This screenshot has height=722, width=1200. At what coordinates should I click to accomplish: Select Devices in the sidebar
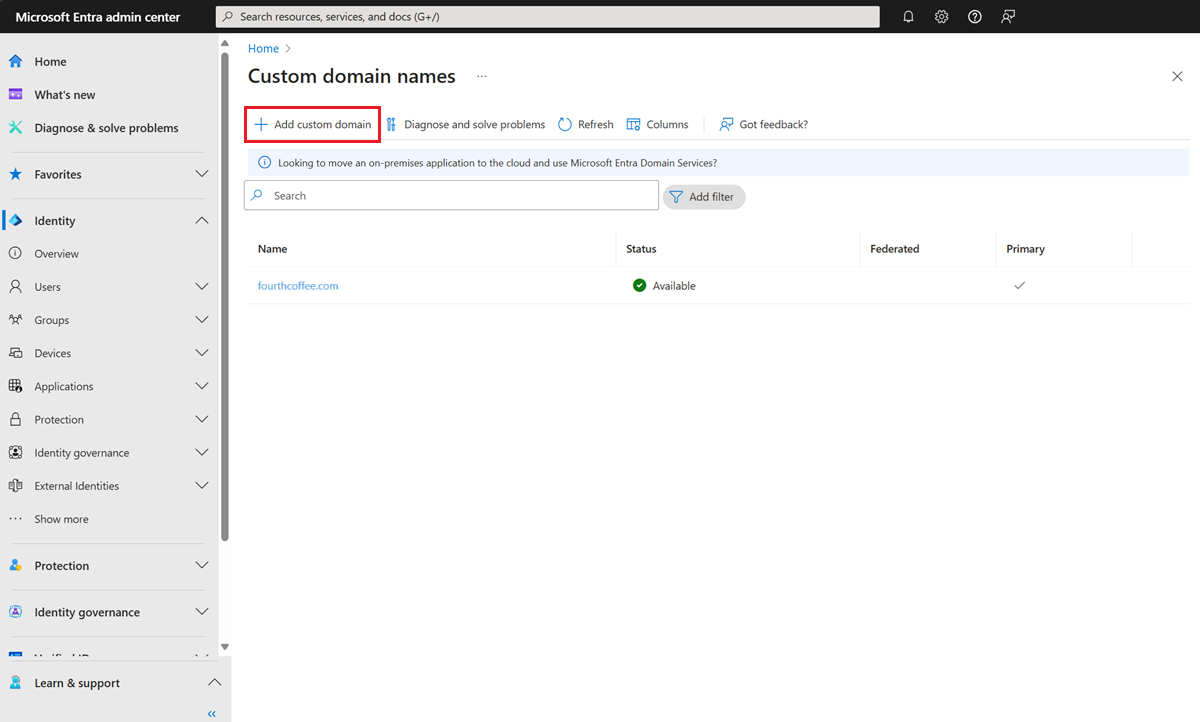coord(50,352)
